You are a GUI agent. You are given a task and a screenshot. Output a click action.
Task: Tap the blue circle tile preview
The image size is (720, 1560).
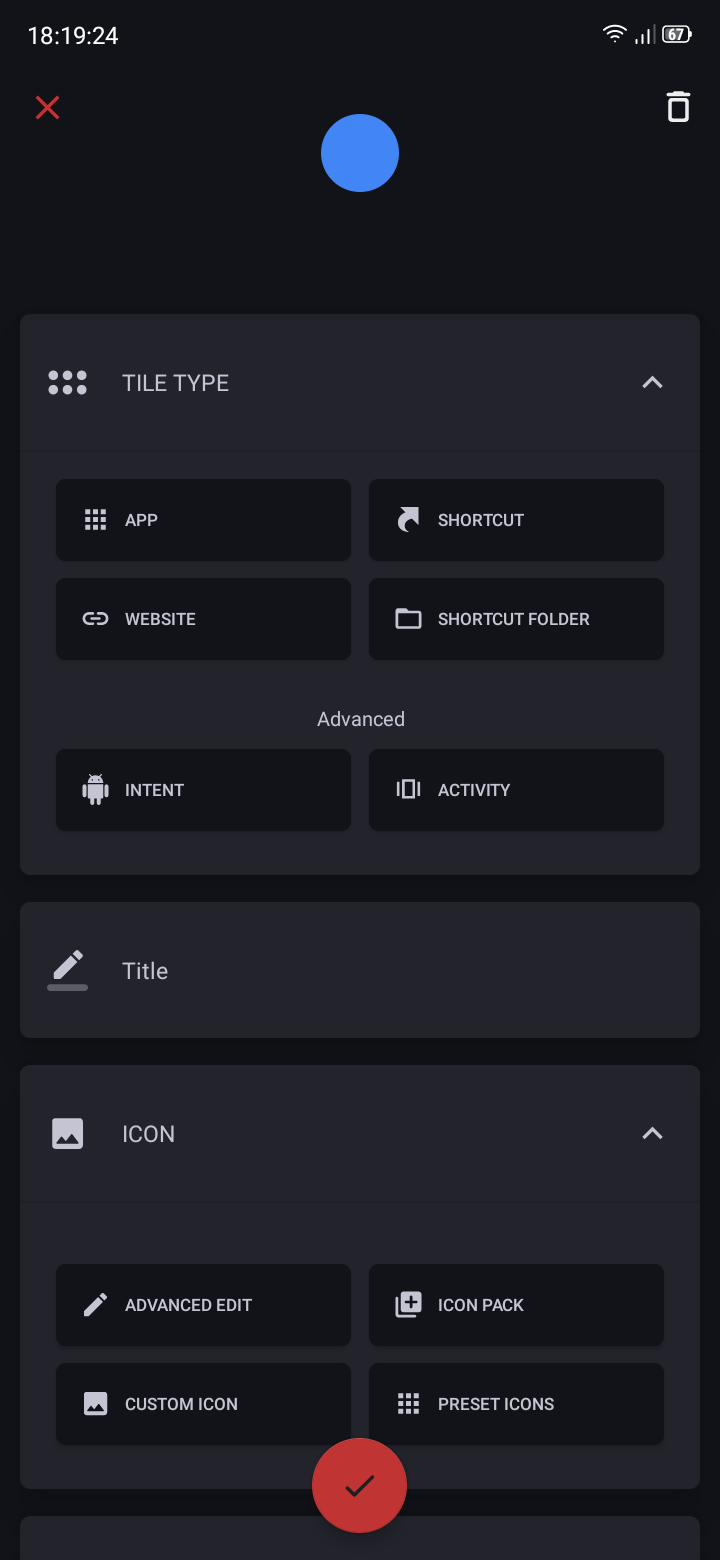360,153
